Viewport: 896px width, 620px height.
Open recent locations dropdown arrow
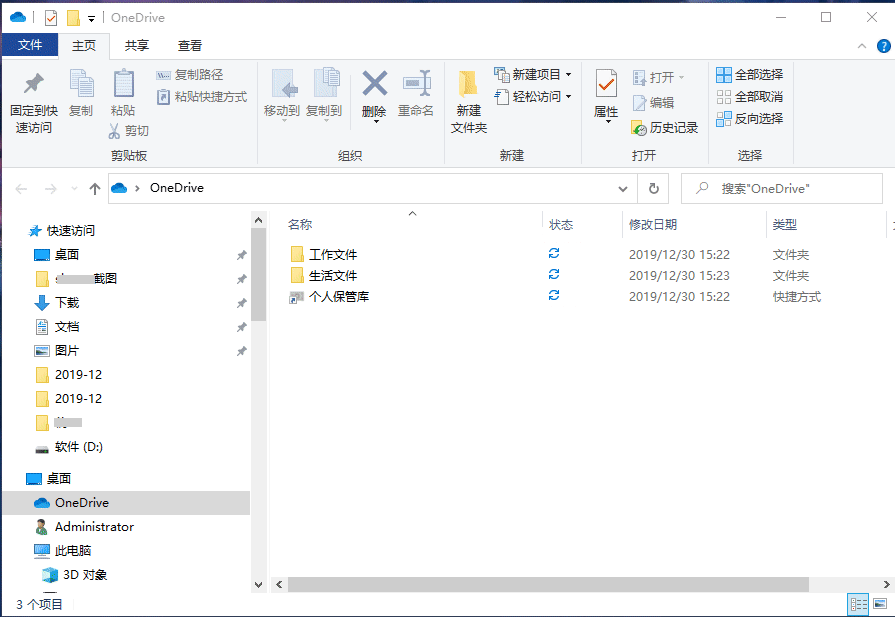74,189
